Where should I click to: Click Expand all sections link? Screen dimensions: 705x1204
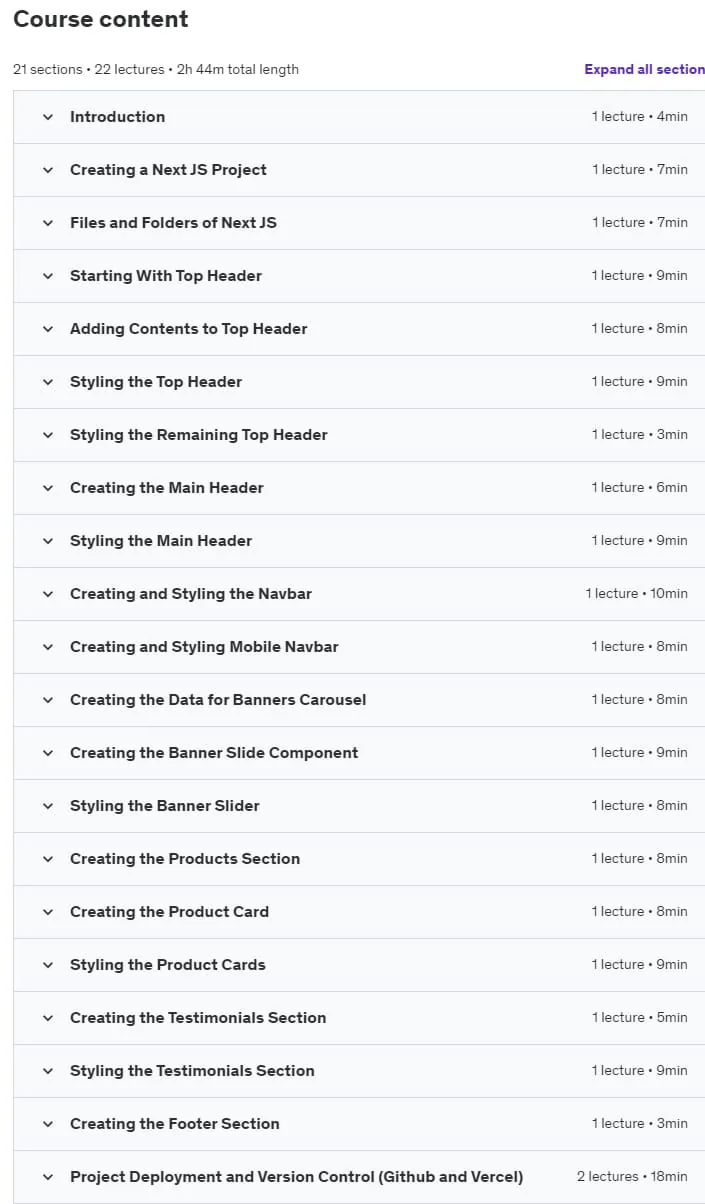pos(645,69)
